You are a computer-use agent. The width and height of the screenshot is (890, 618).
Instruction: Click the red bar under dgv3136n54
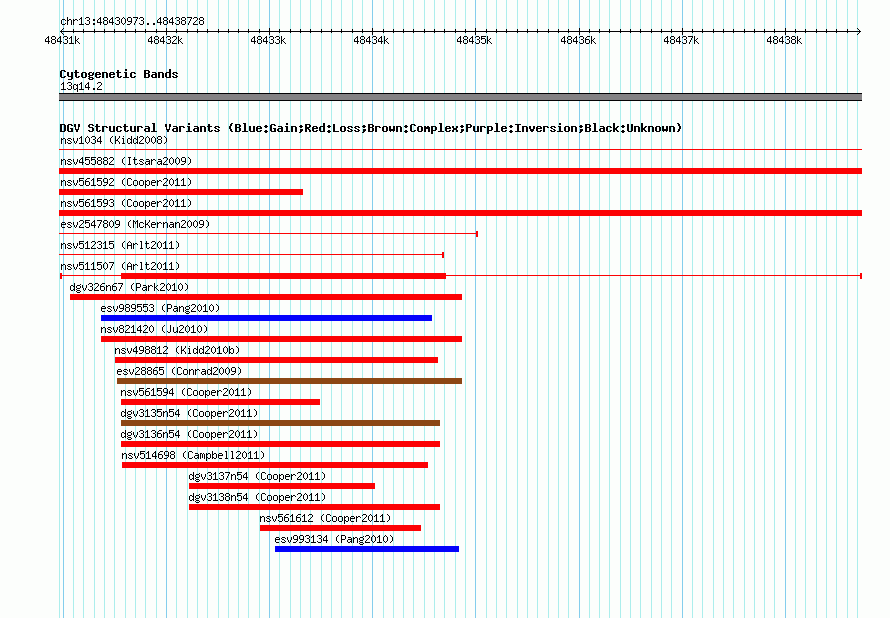(280, 444)
